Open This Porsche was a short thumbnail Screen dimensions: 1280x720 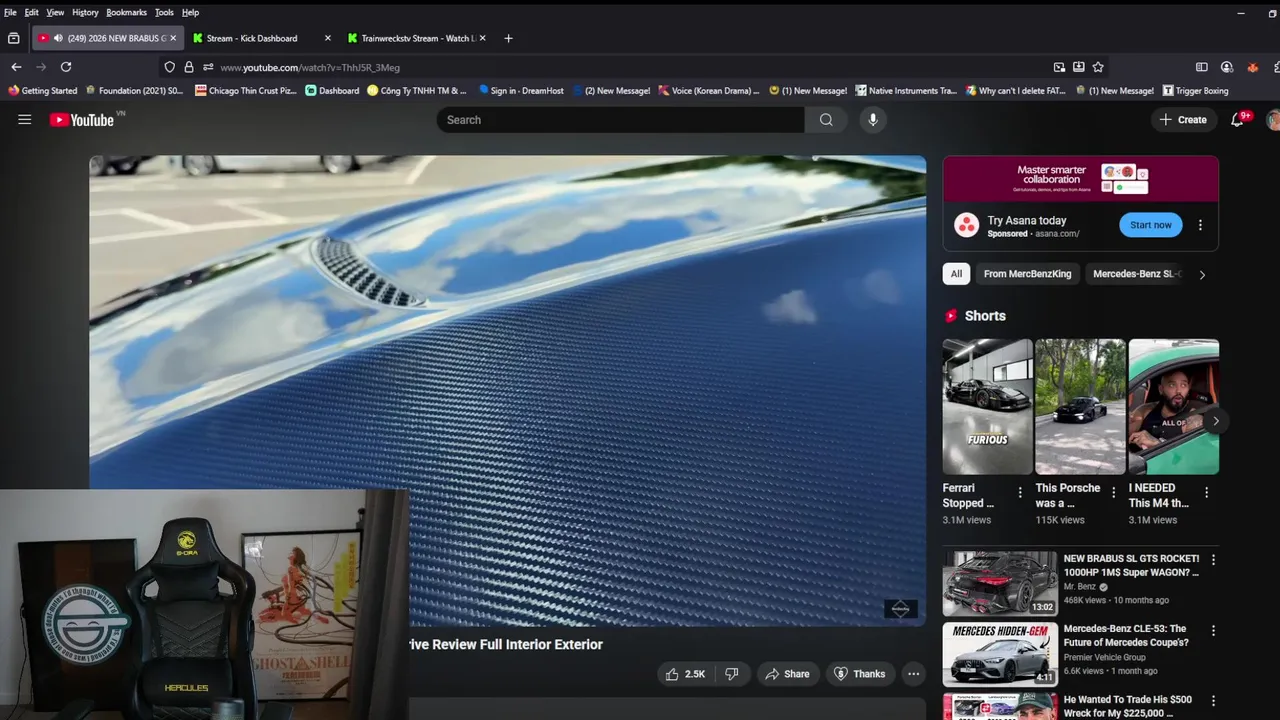pyautogui.click(x=1080, y=406)
